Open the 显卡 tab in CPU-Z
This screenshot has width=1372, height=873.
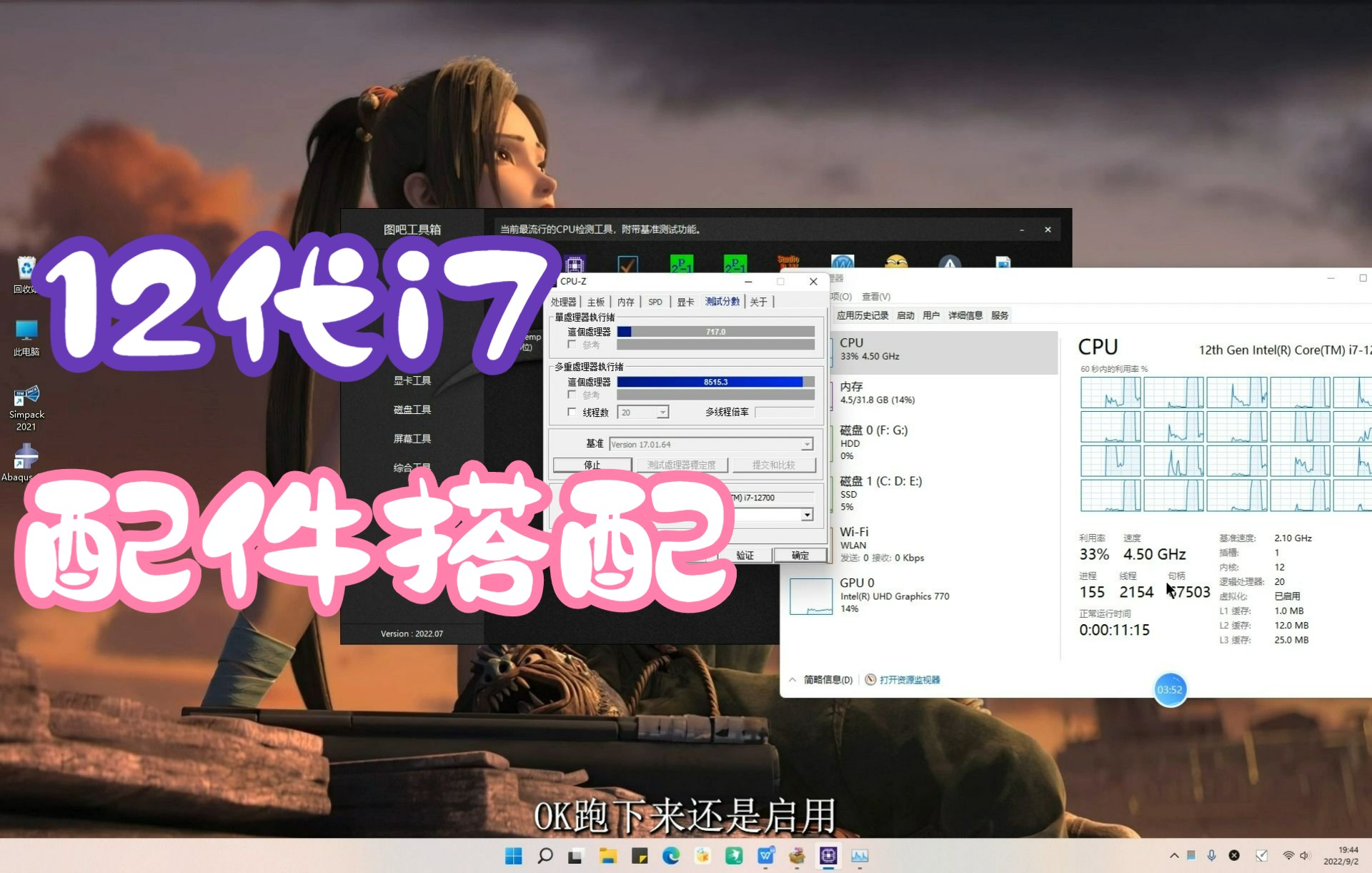(685, 302)
